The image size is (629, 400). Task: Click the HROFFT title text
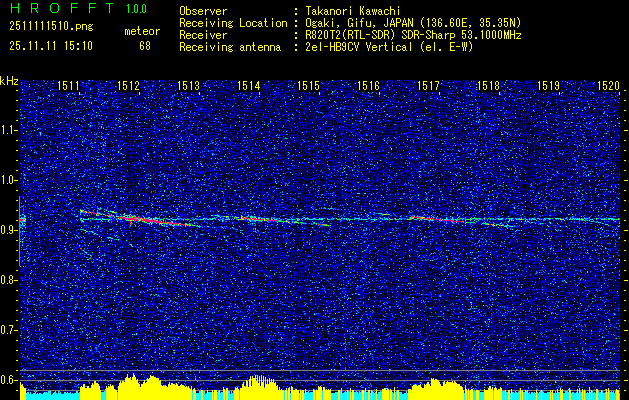coord(55,10)
